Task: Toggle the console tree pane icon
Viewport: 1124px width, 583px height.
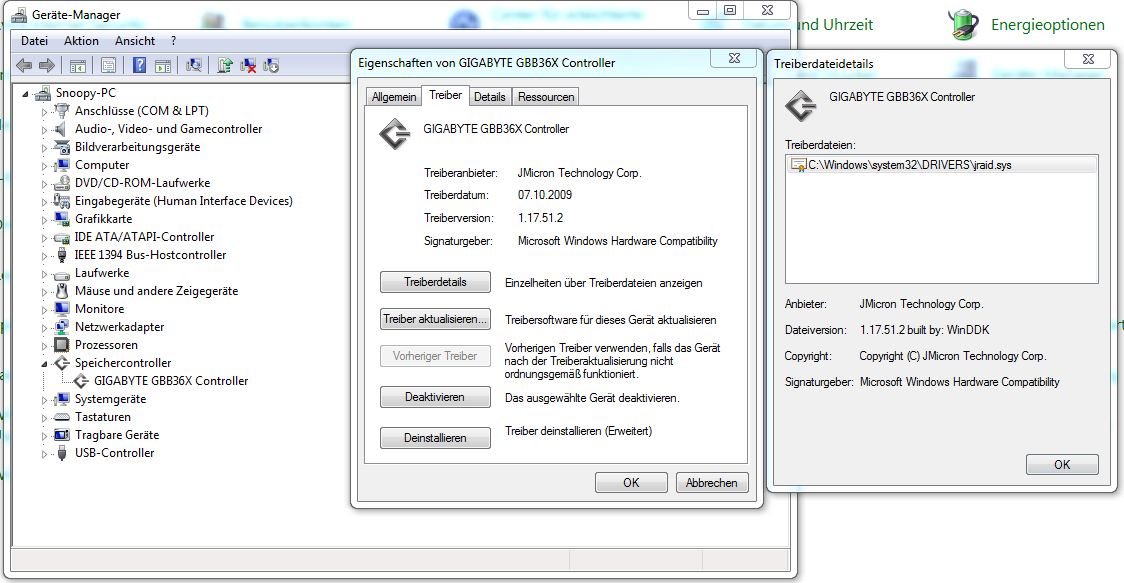Action: tap(78, 66)
